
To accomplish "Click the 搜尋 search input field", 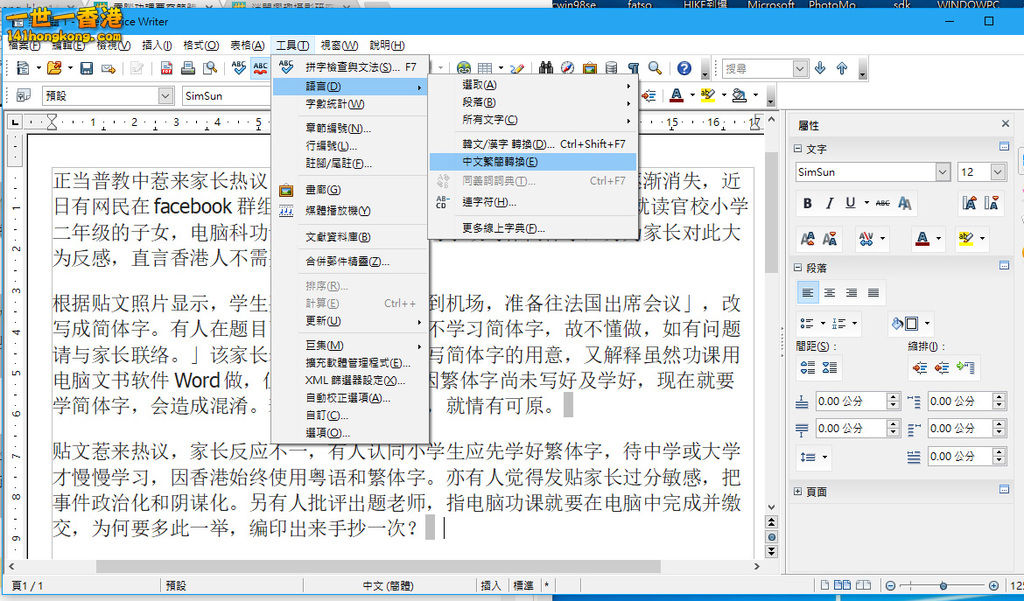I will point(757,68).
